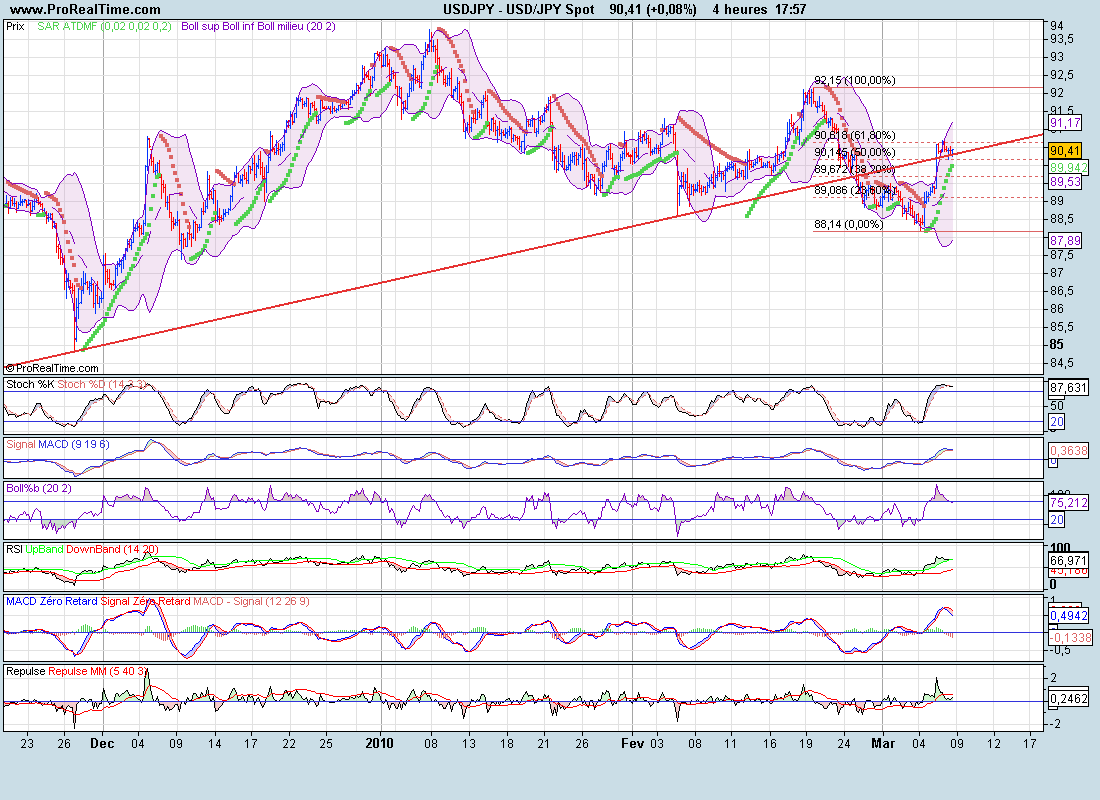Select the '4 heures' timeframe label
The width and height of the screenshot is (1100, 800).
click(x=739, y=9)
